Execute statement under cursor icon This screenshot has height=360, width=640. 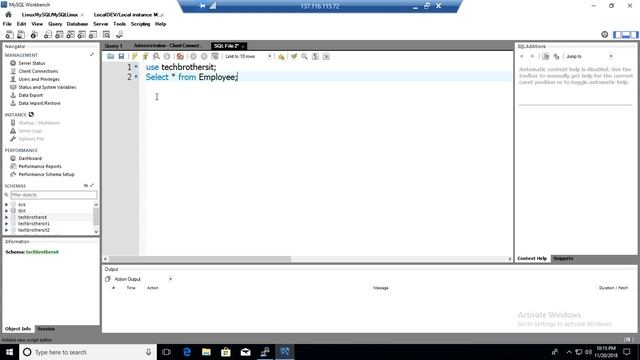(x=145, y=56)
